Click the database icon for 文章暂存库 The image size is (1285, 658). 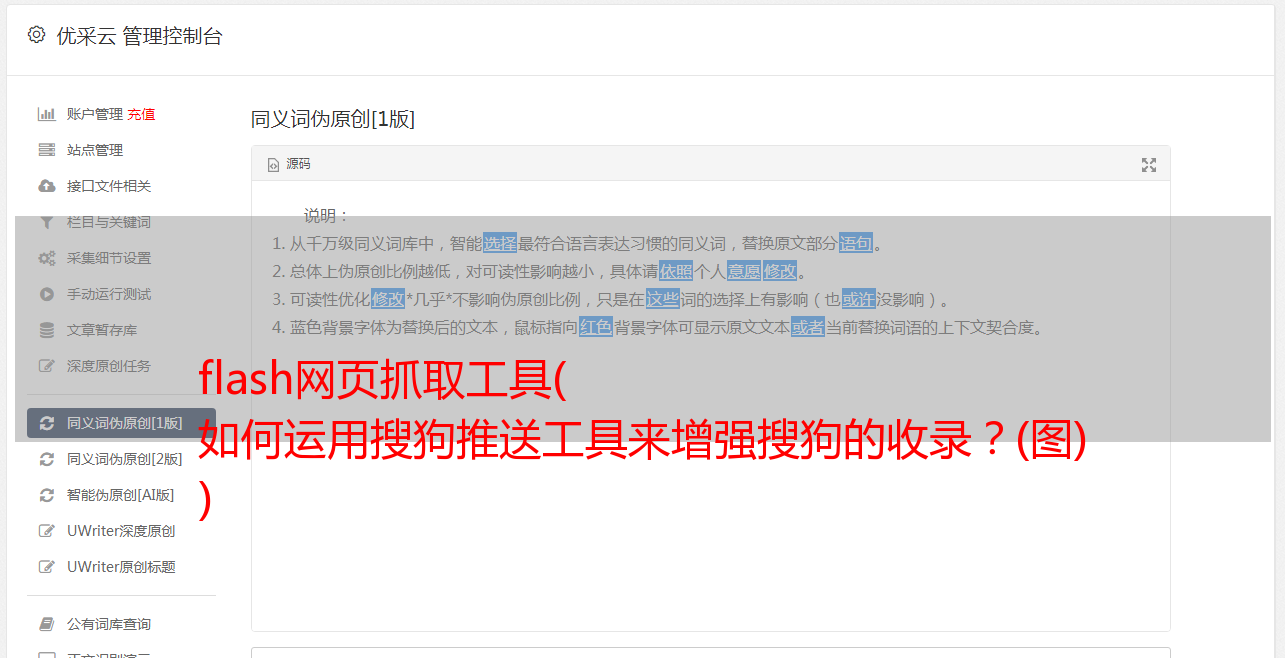(46, 330)
